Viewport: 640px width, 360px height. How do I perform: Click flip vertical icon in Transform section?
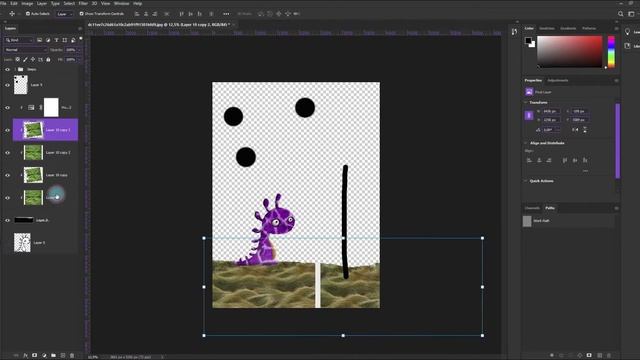point(585,130)
